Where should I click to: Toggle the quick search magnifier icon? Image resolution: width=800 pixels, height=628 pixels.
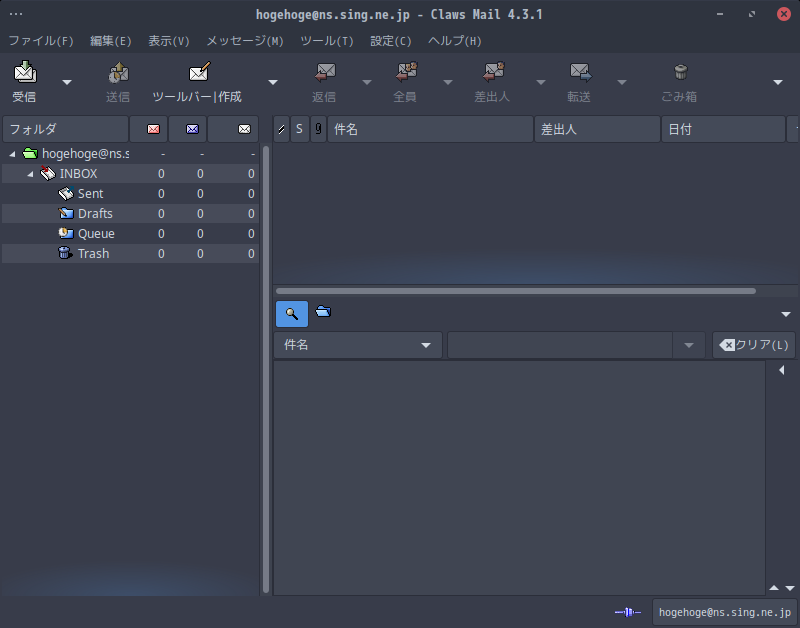[x=291, y=313]
